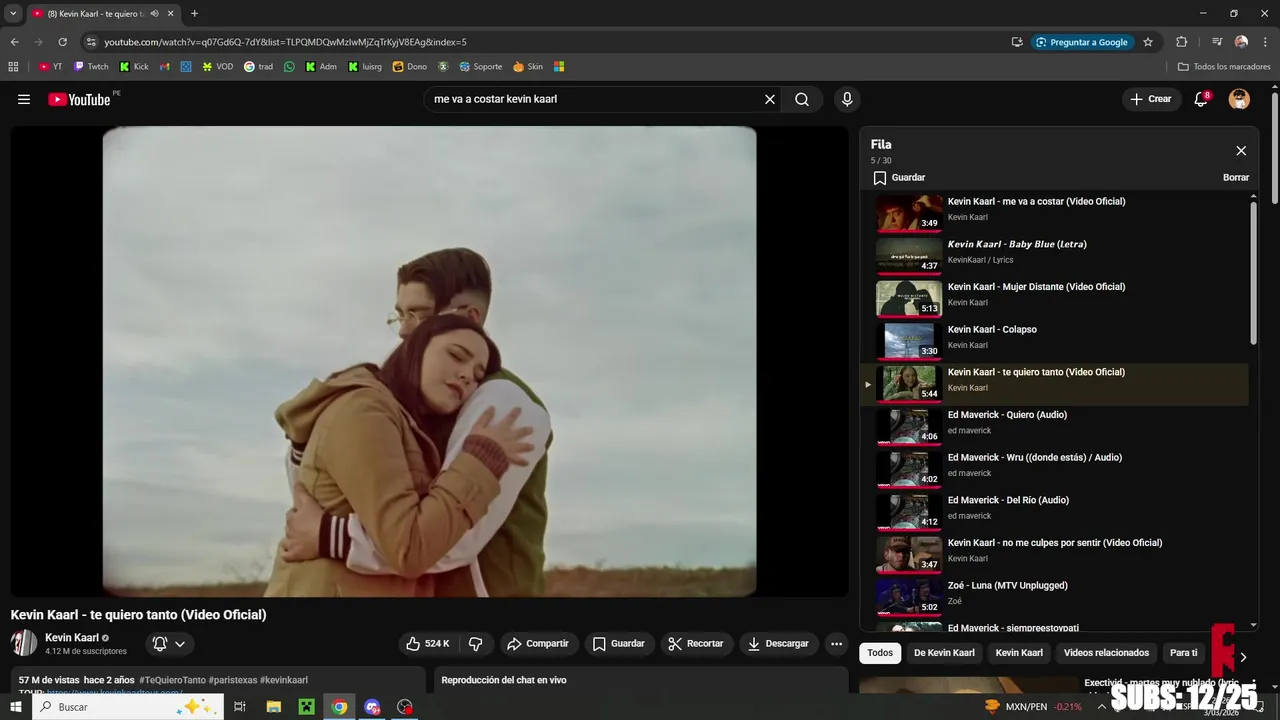Open Kevin Kaarl channel name link
The width and height of the screenshot is (1280, 720).
72,638
